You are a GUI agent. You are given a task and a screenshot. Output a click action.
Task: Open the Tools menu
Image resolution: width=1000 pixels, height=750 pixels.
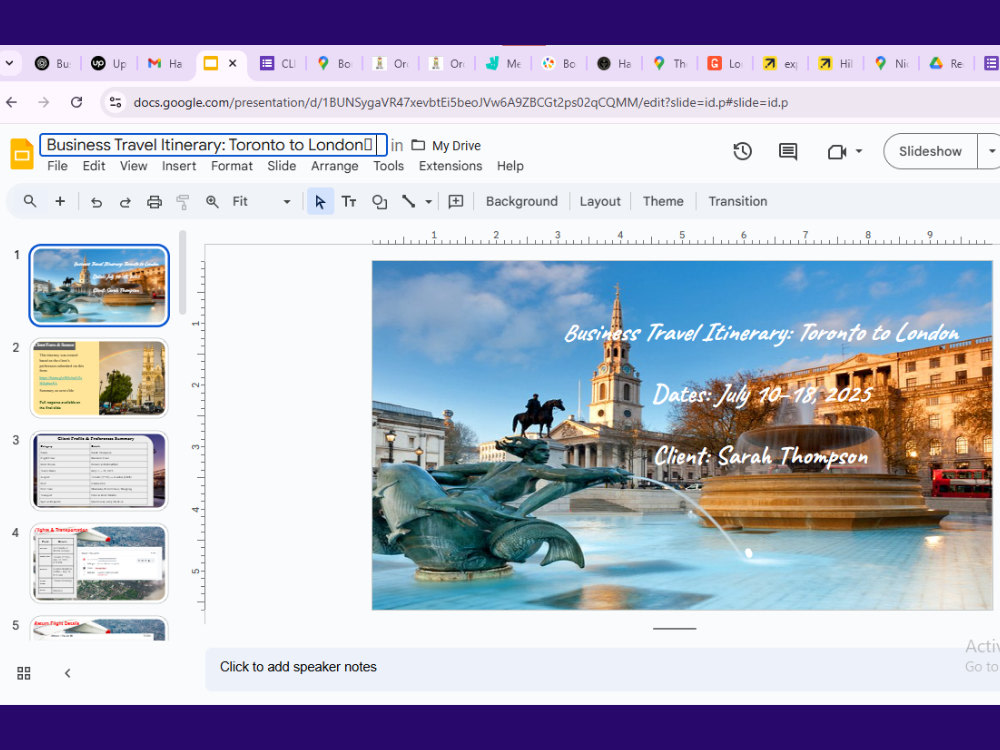[x=388, y=166]
